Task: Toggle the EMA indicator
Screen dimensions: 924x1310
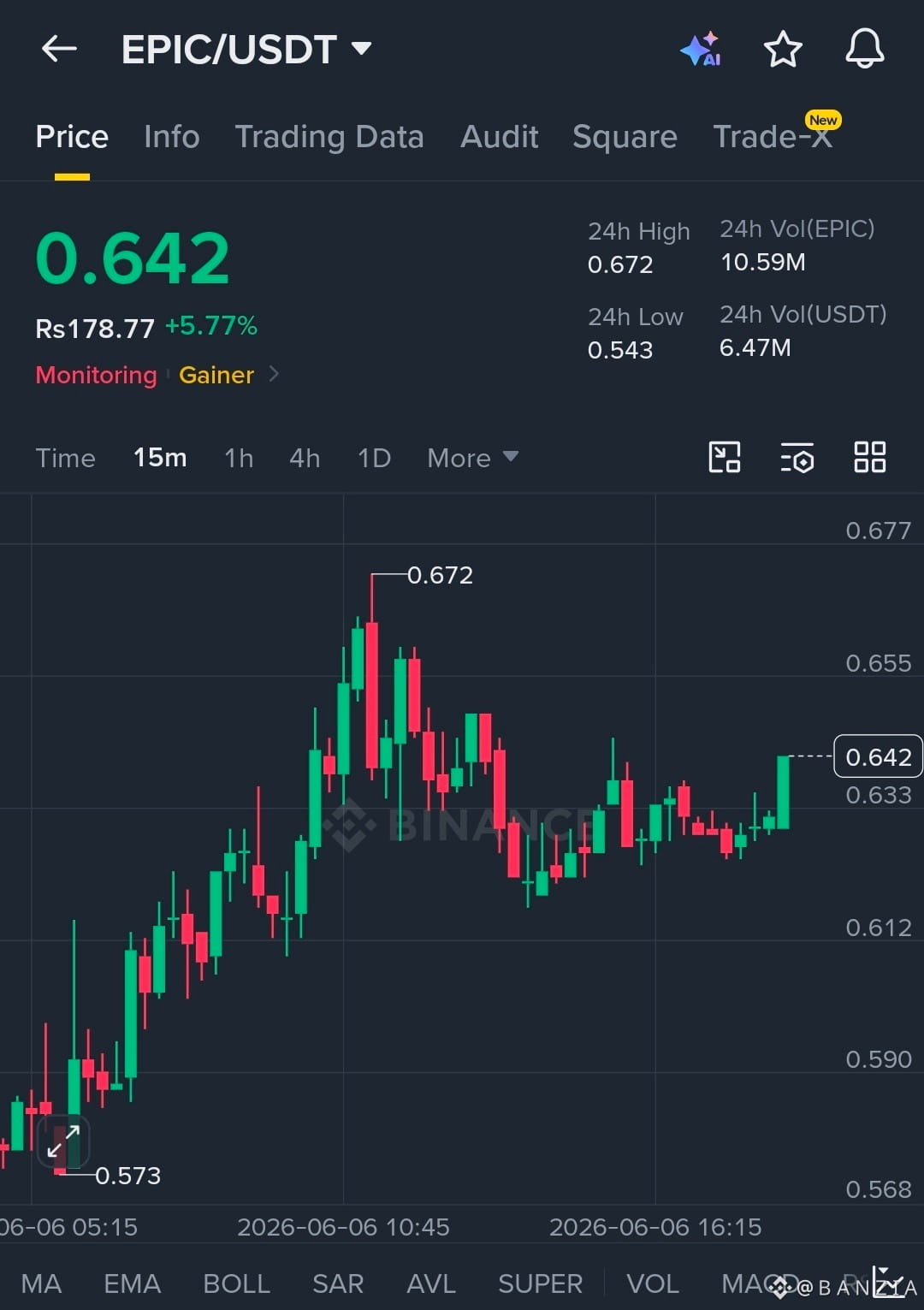Action: click(x=133, y=1283)
